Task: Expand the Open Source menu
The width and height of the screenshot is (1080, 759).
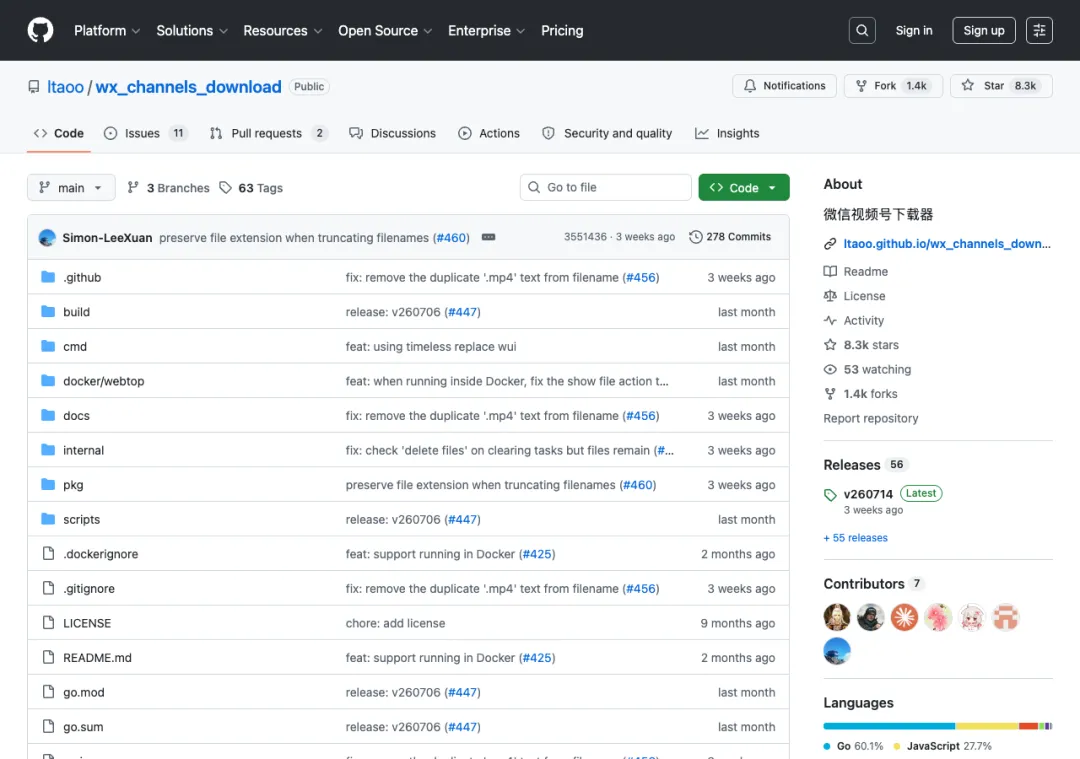Action: tap(385, 30)
